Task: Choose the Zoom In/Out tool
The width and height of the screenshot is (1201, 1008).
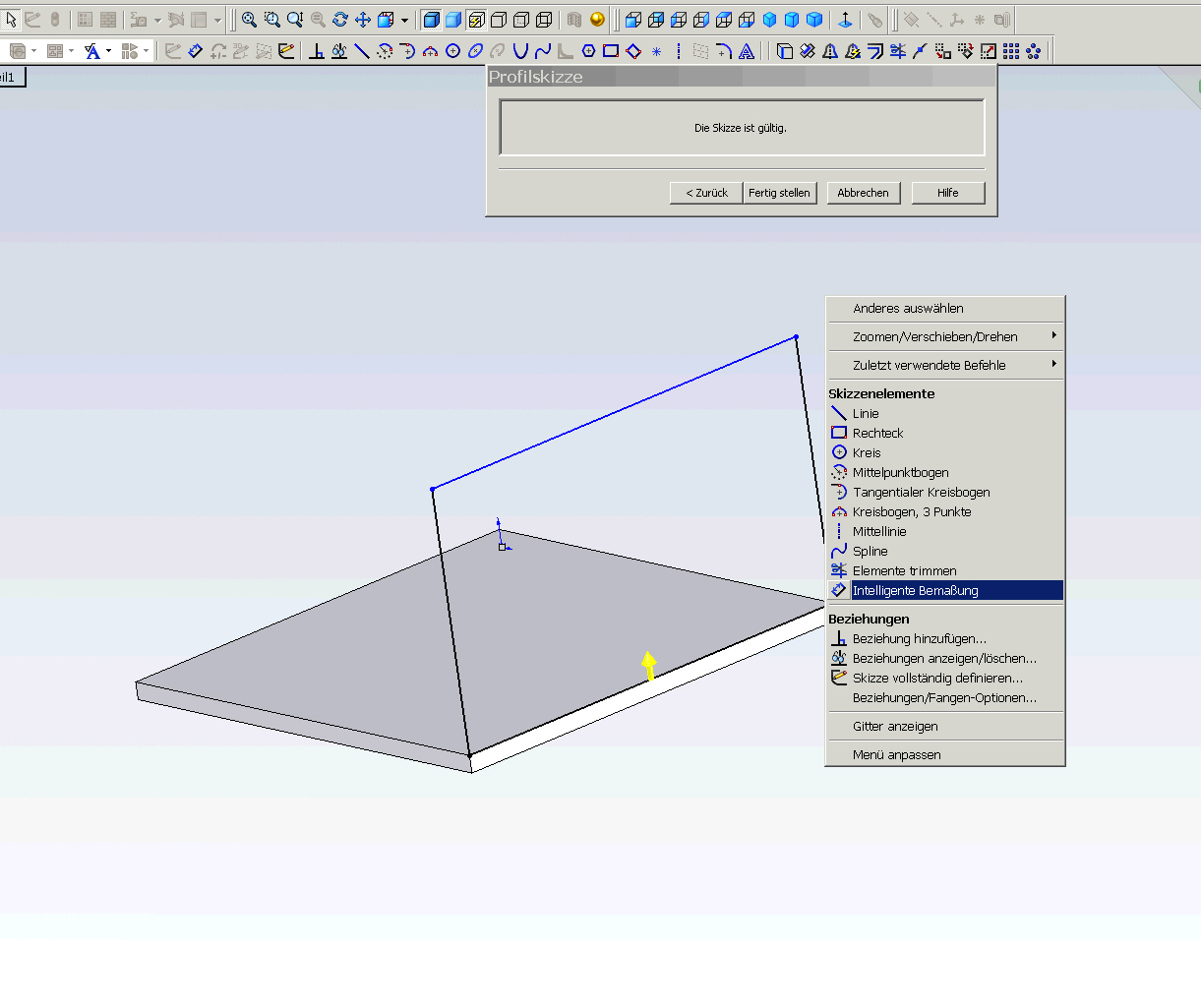Action: coord(294,20)
